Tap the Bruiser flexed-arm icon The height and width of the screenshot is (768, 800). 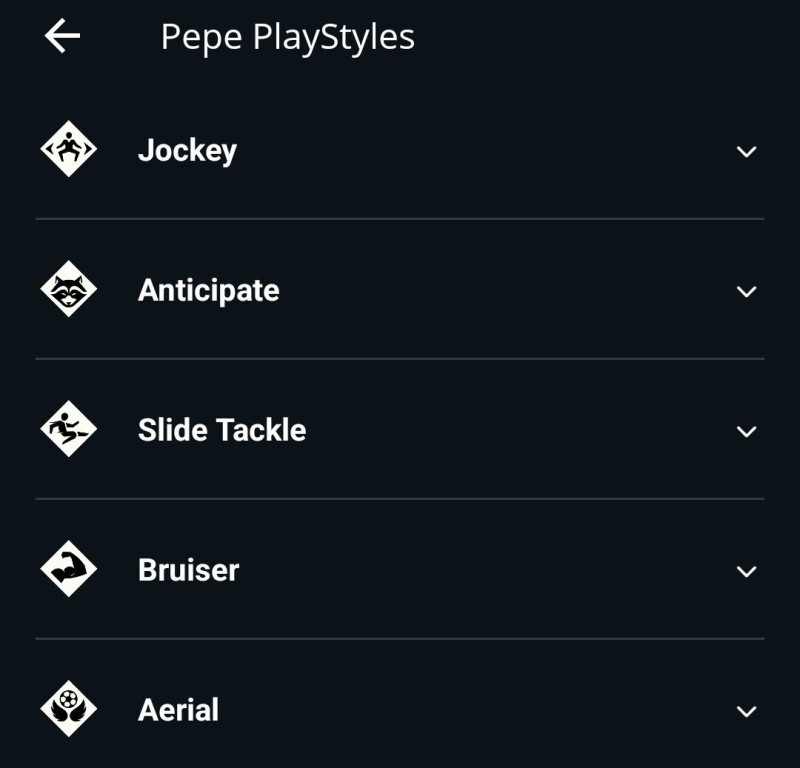click(x=68, y=570)
